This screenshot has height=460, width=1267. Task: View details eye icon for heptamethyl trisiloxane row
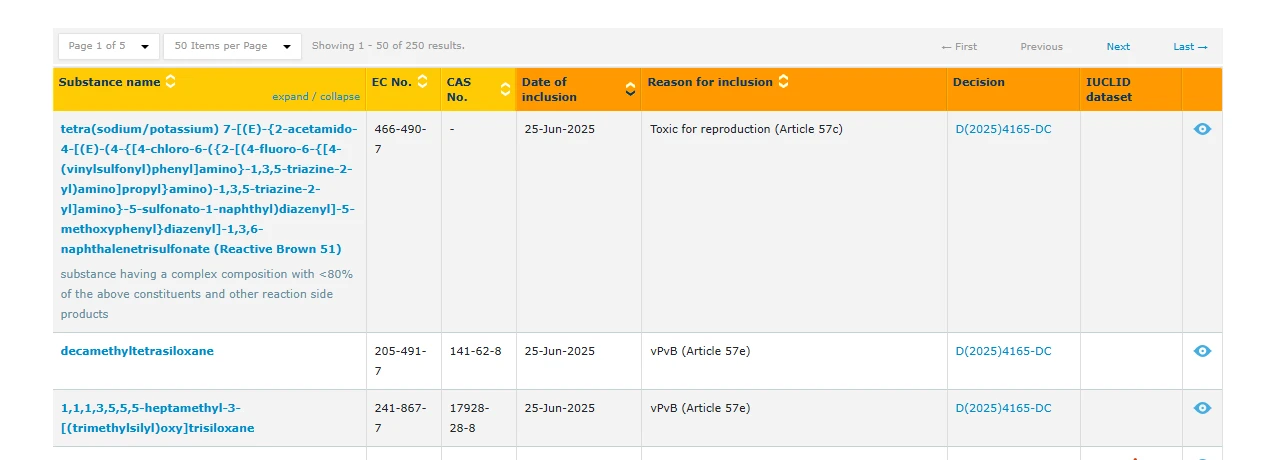pos(1202,408)
